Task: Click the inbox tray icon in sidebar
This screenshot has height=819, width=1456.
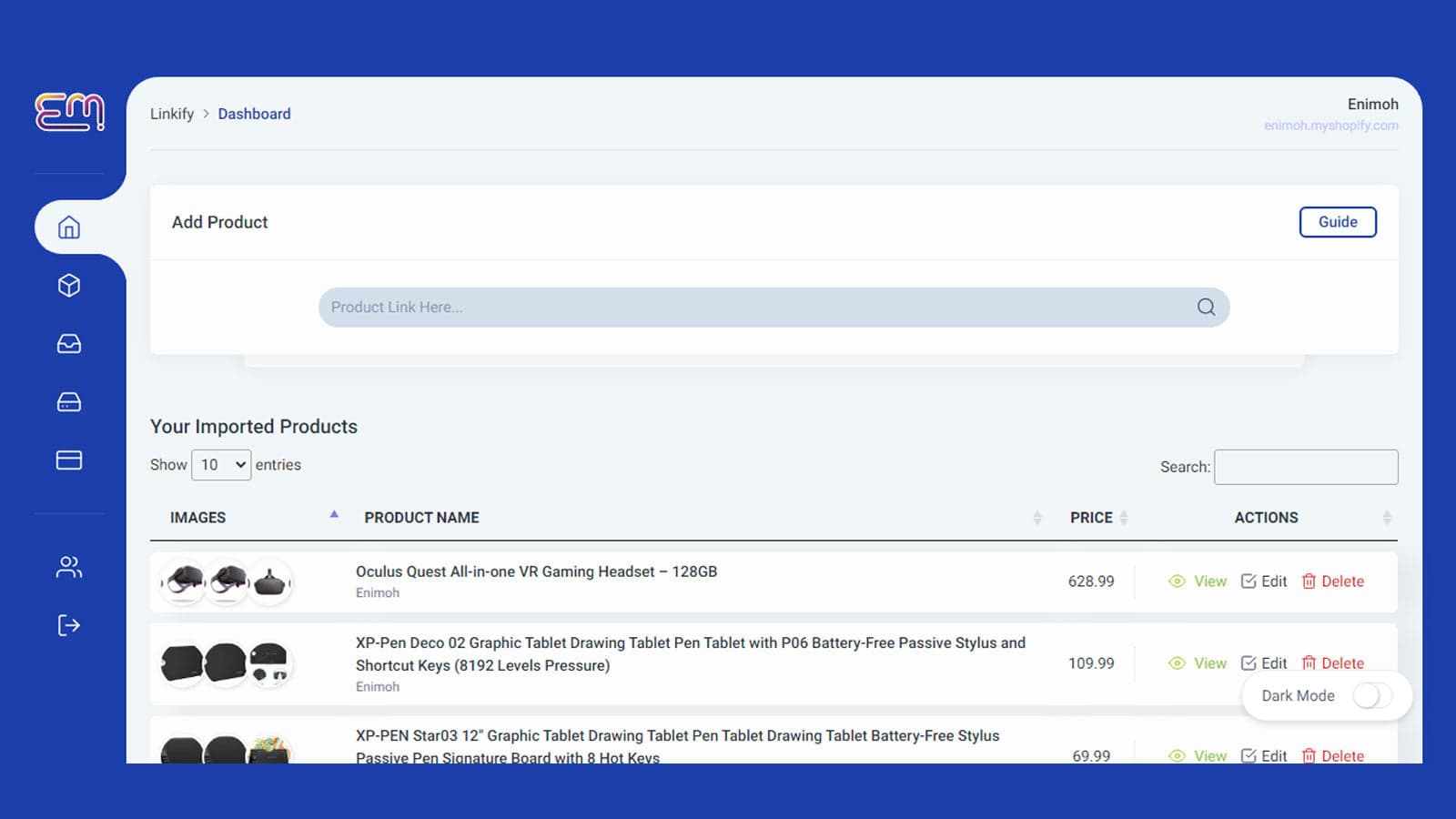Action: (70, 344)
